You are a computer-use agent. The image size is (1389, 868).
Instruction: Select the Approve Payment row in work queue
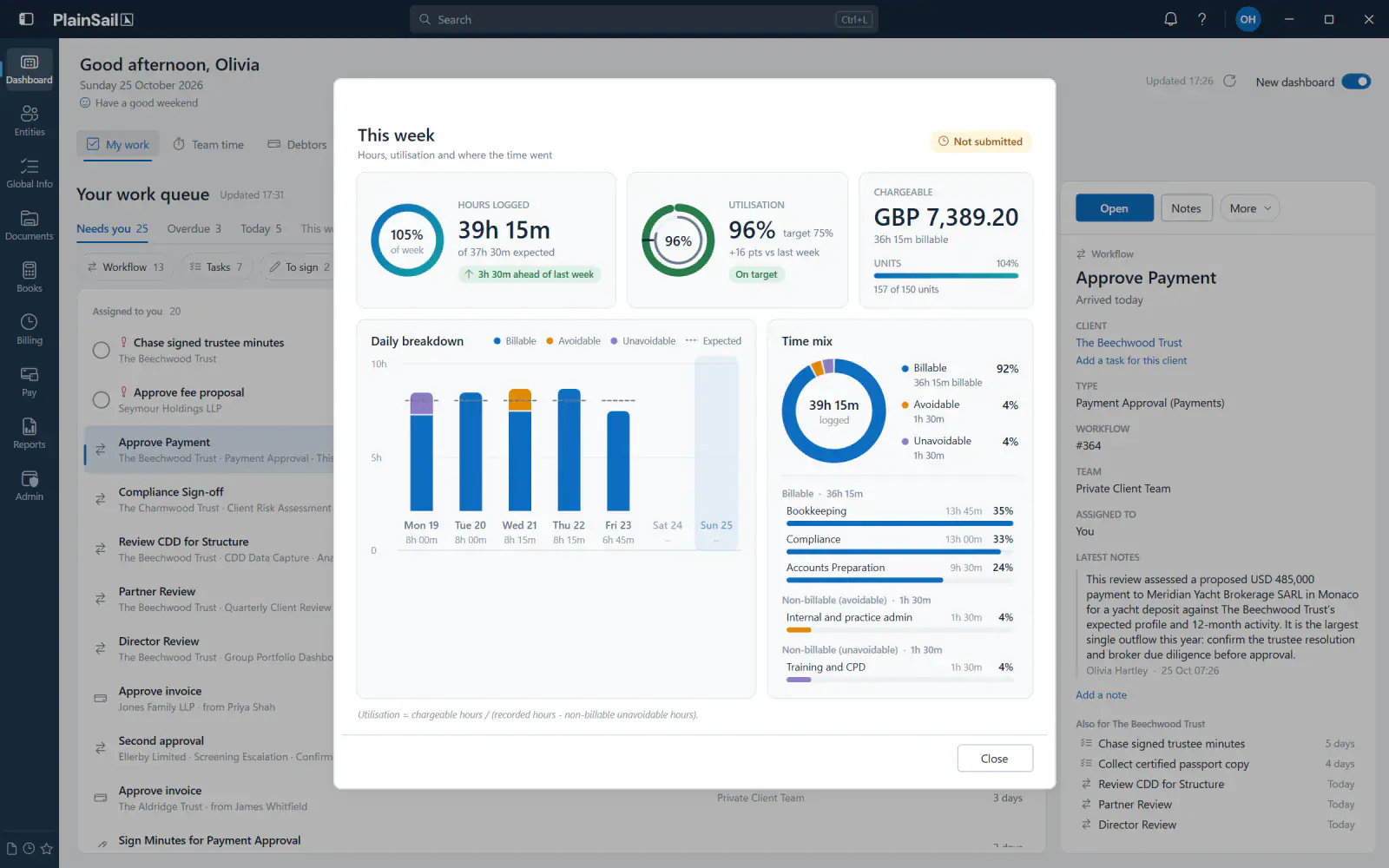point(208,450)
